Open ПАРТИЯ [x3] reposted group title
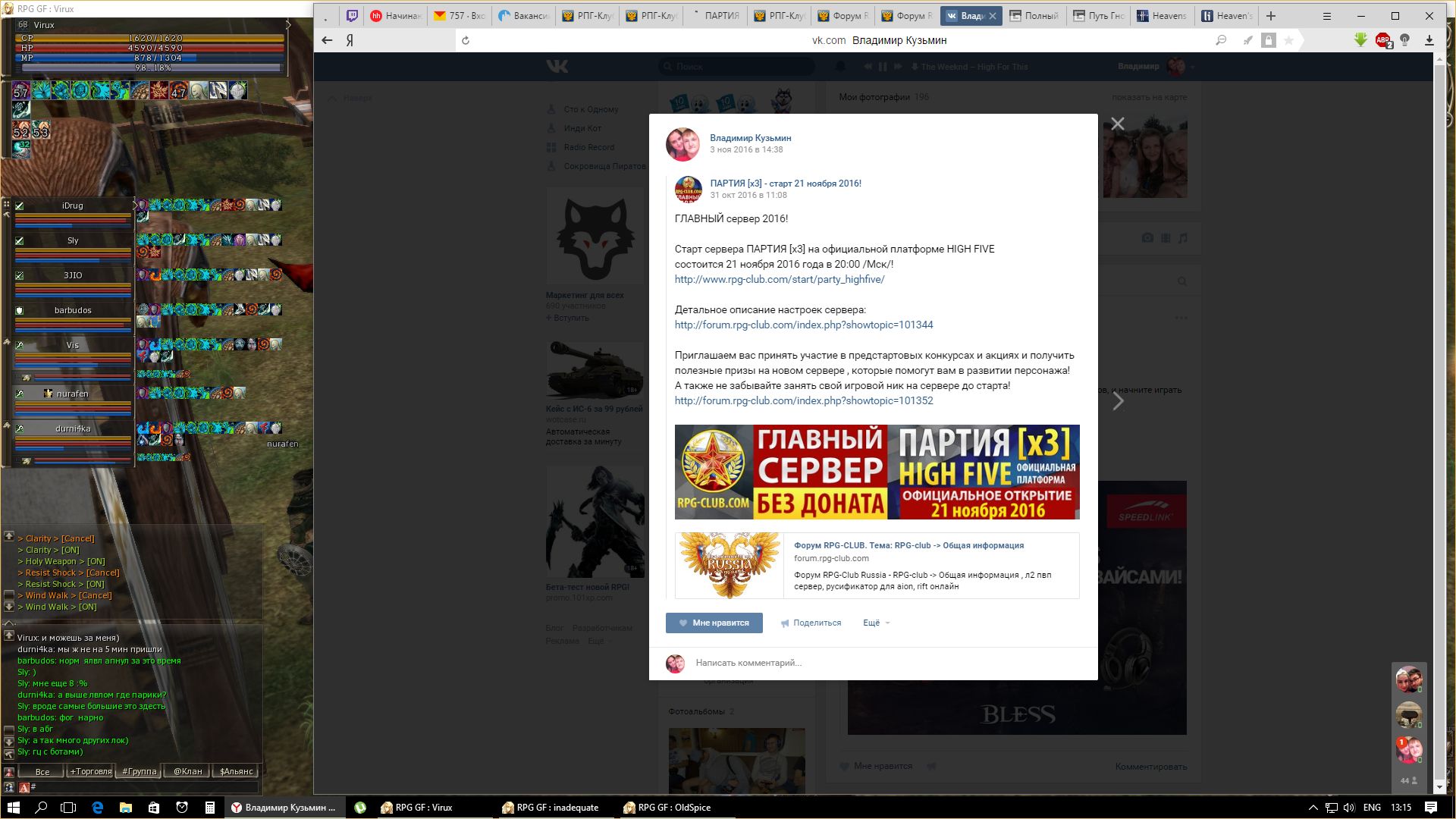This screenshot has width=1456, height=819. (x=786, y=184)
